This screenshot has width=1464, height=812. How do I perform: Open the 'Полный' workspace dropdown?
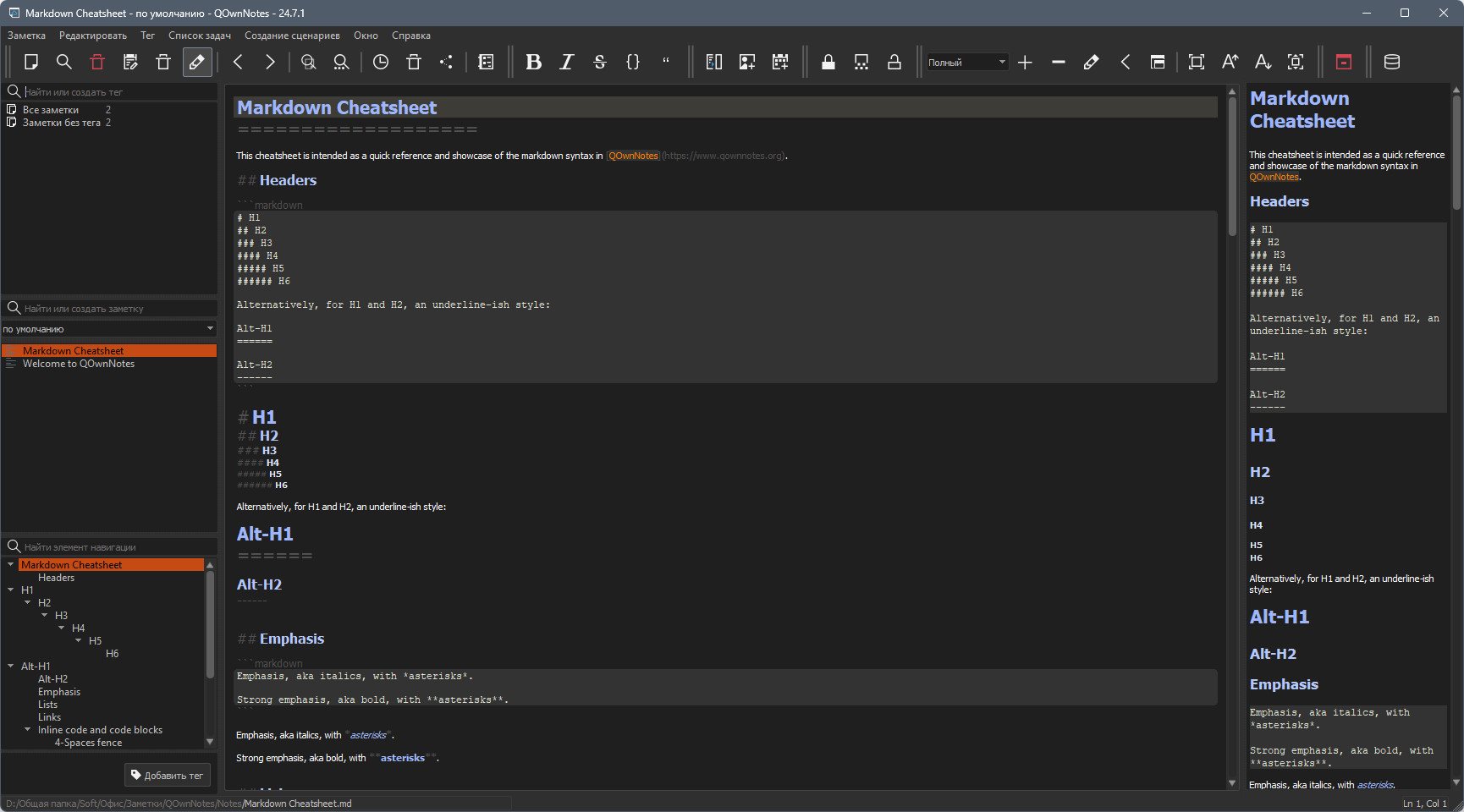(x=966, y=62)
